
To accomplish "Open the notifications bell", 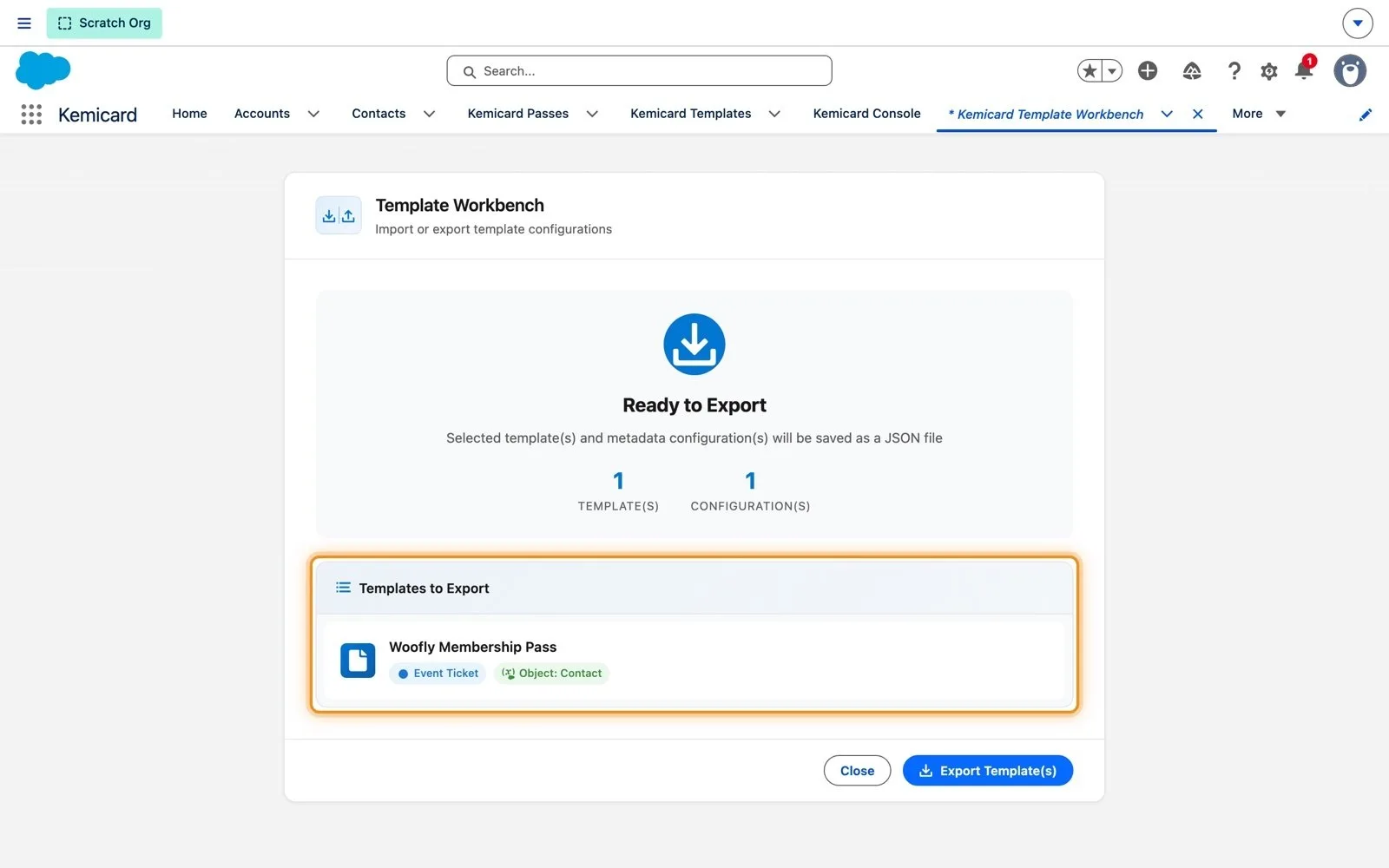I will pyautogui.click(x=1304, y=69).
